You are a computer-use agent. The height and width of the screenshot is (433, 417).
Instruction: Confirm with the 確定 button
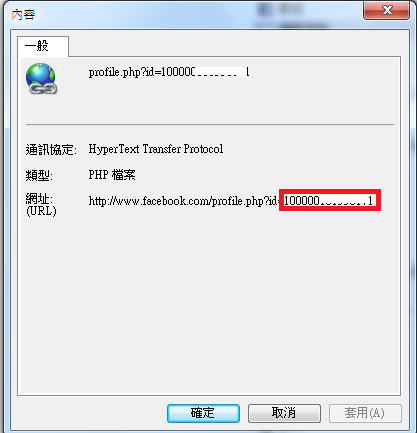(203, 413)
